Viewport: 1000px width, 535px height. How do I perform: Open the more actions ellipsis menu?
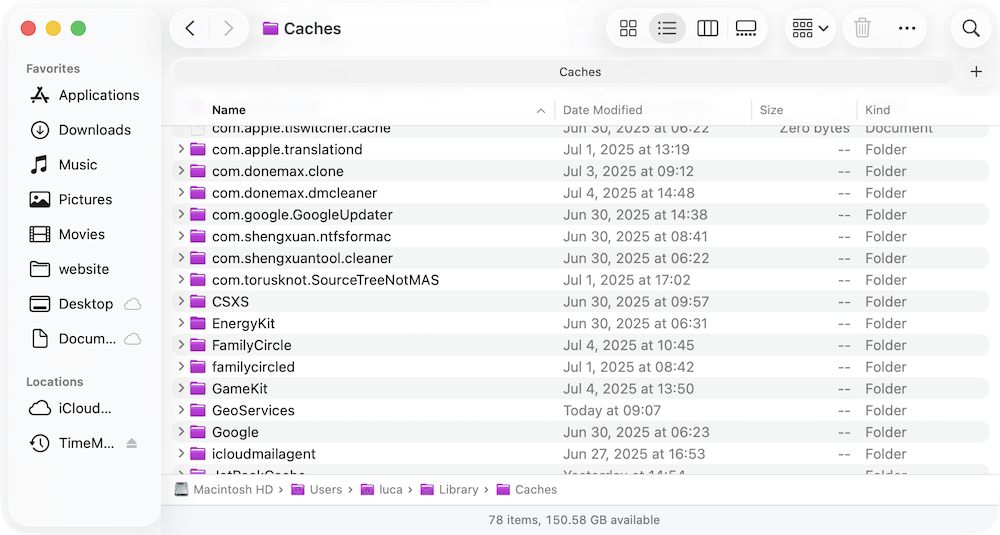[x=907, y=28]
